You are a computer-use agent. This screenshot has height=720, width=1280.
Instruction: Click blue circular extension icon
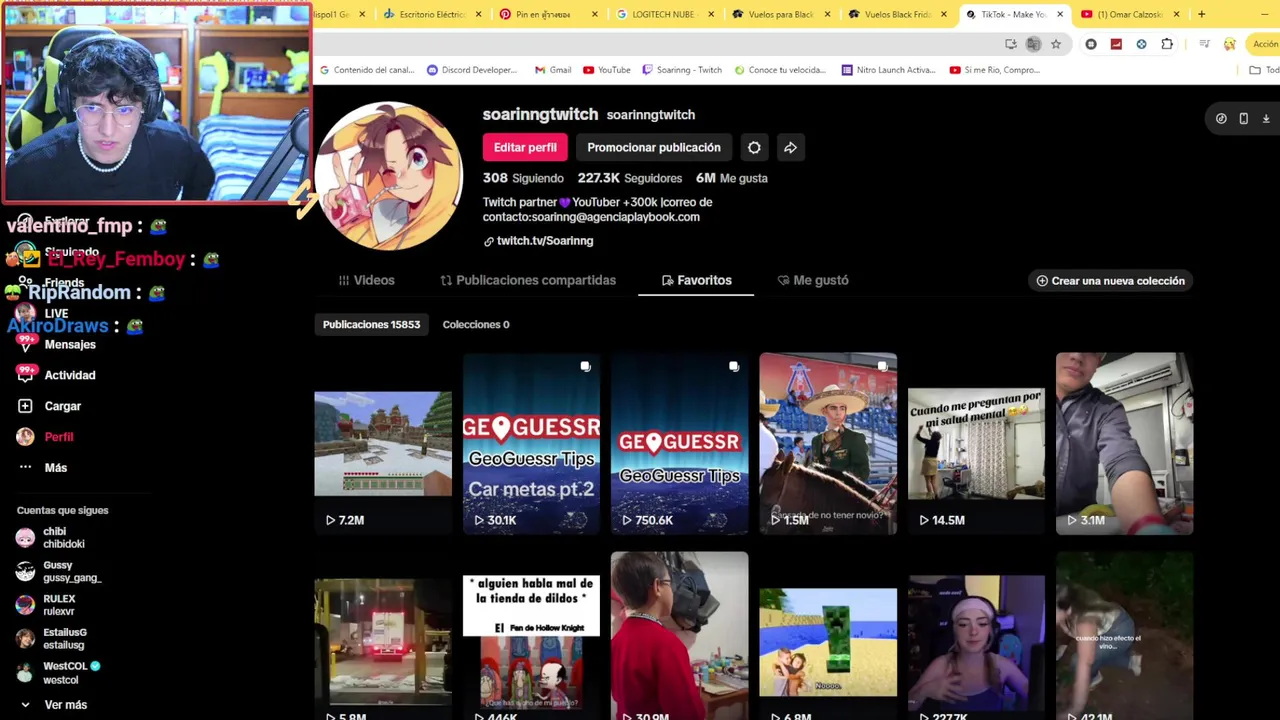(1141, 44)
